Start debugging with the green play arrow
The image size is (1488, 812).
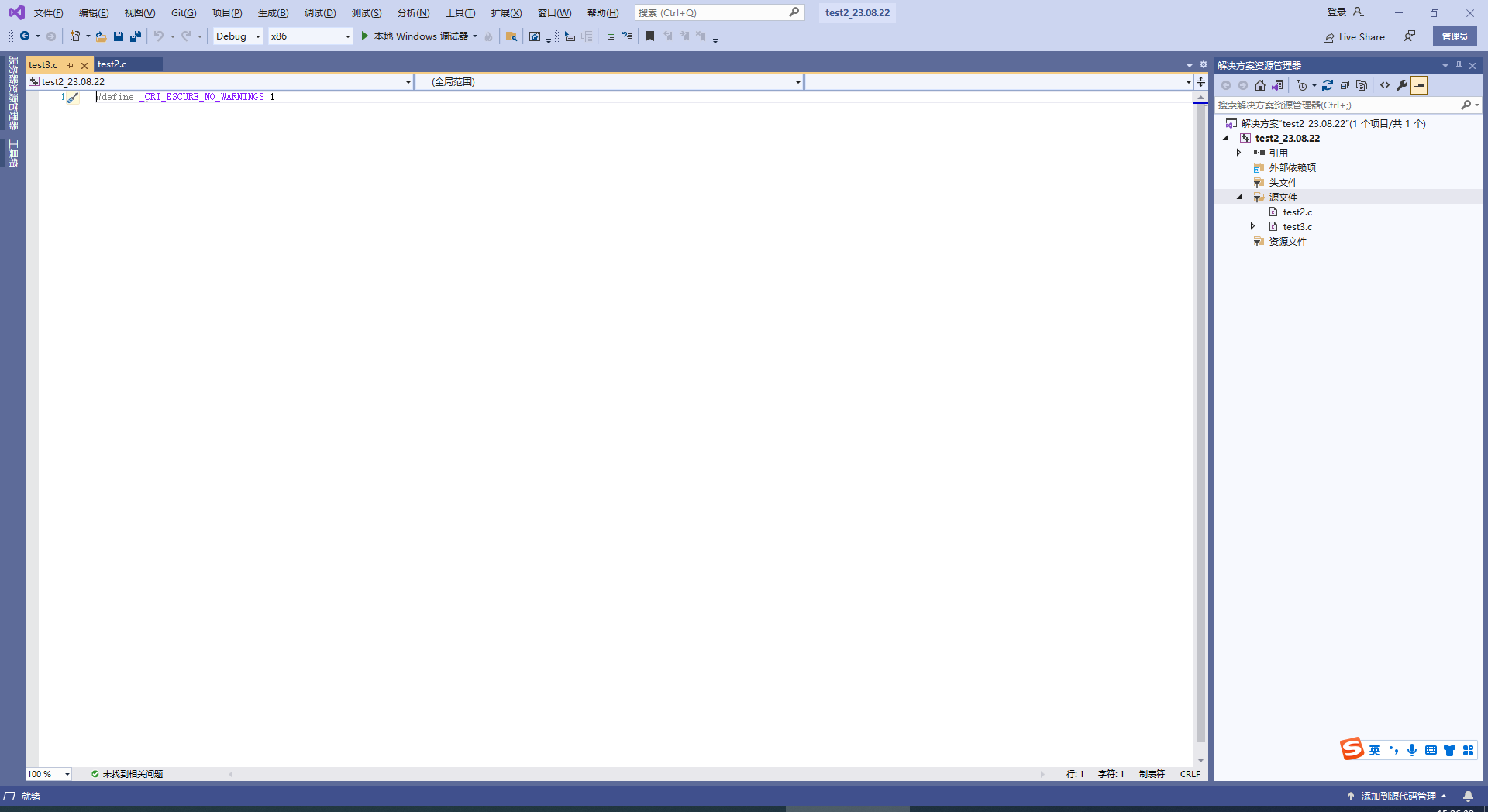[x=364, y=36]
